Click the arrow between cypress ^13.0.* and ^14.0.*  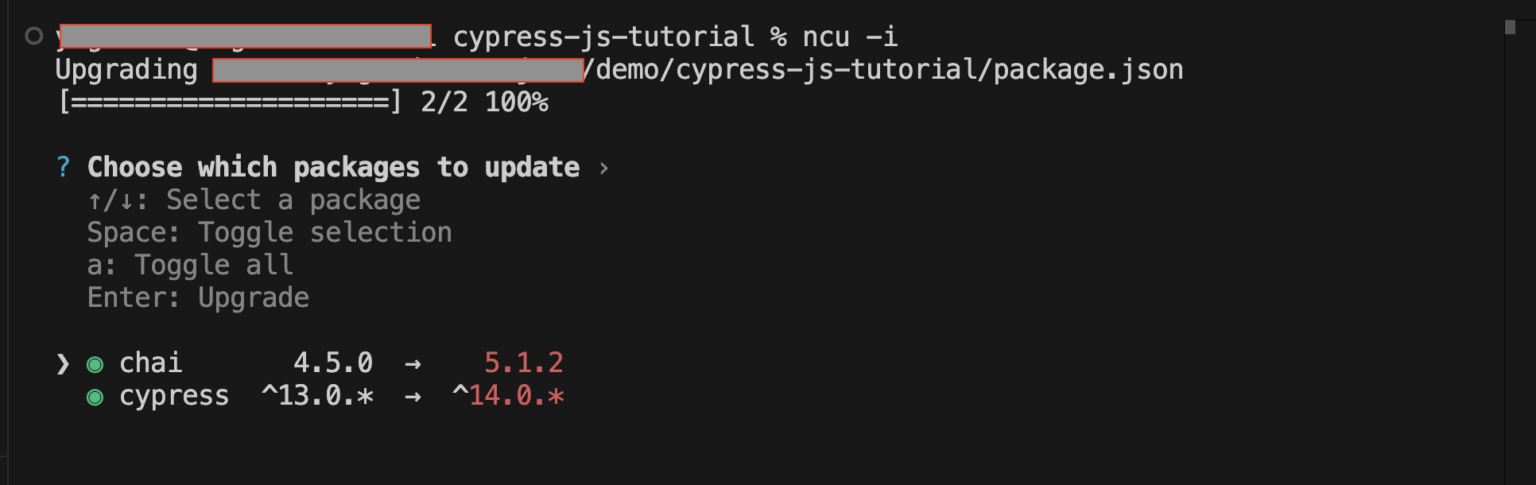point(412,395)
